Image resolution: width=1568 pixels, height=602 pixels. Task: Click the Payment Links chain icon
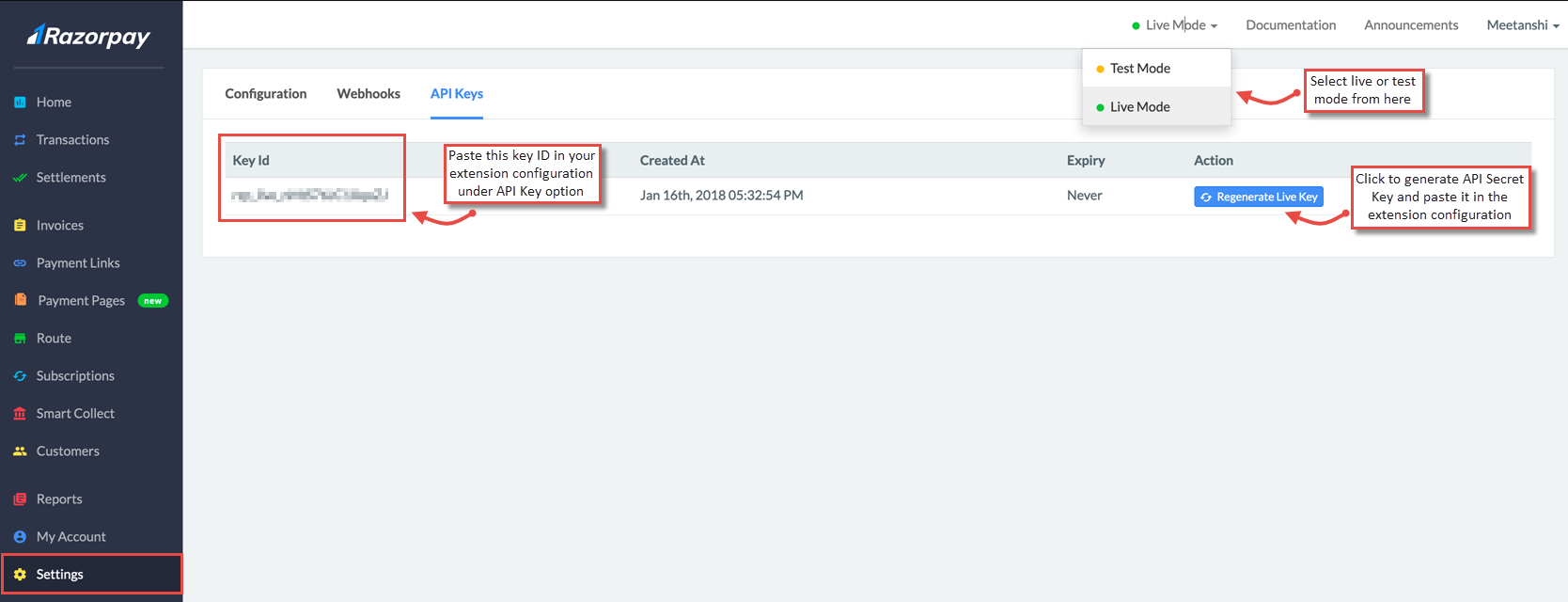tap(20, 262)
